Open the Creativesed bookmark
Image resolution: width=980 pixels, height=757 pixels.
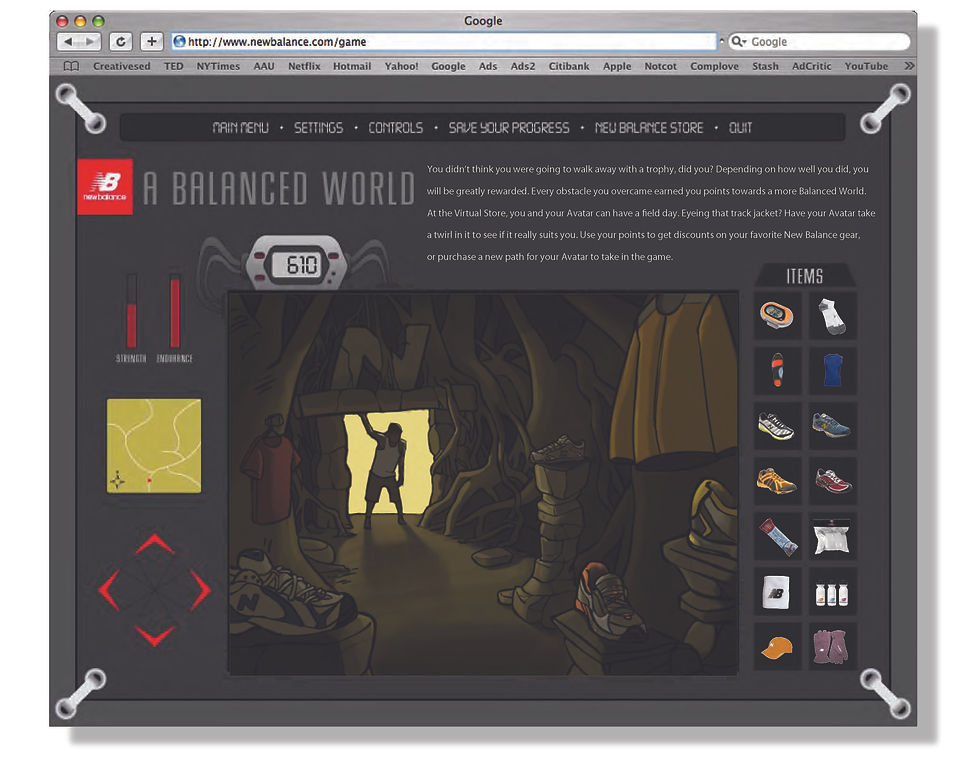pyautogui.click(x=122, y=66)
